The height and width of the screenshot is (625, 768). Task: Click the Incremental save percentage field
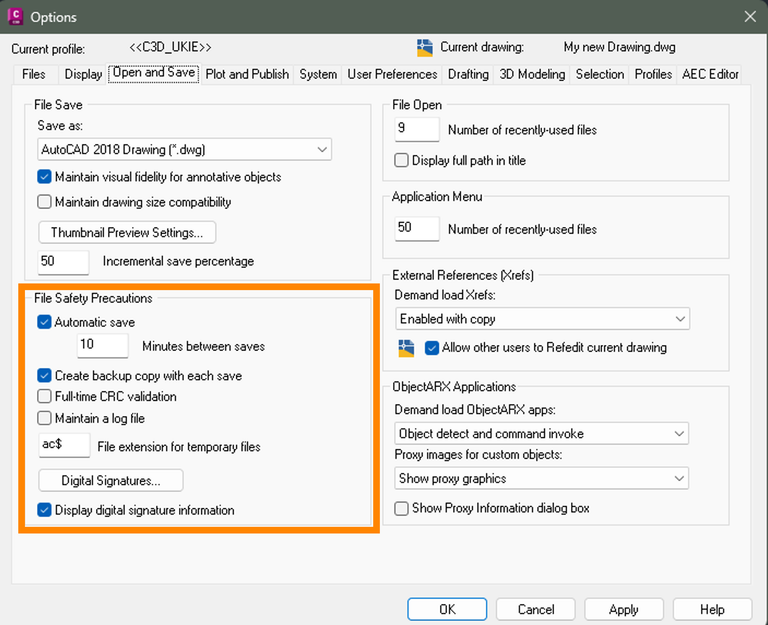click(x=64, y=262)
